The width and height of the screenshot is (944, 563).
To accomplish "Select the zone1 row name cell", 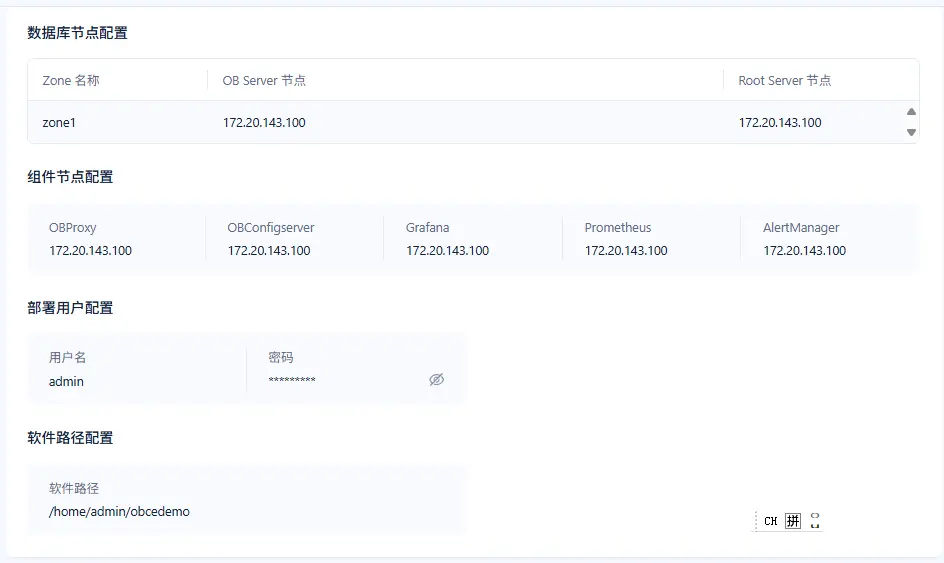I will 59,123.
